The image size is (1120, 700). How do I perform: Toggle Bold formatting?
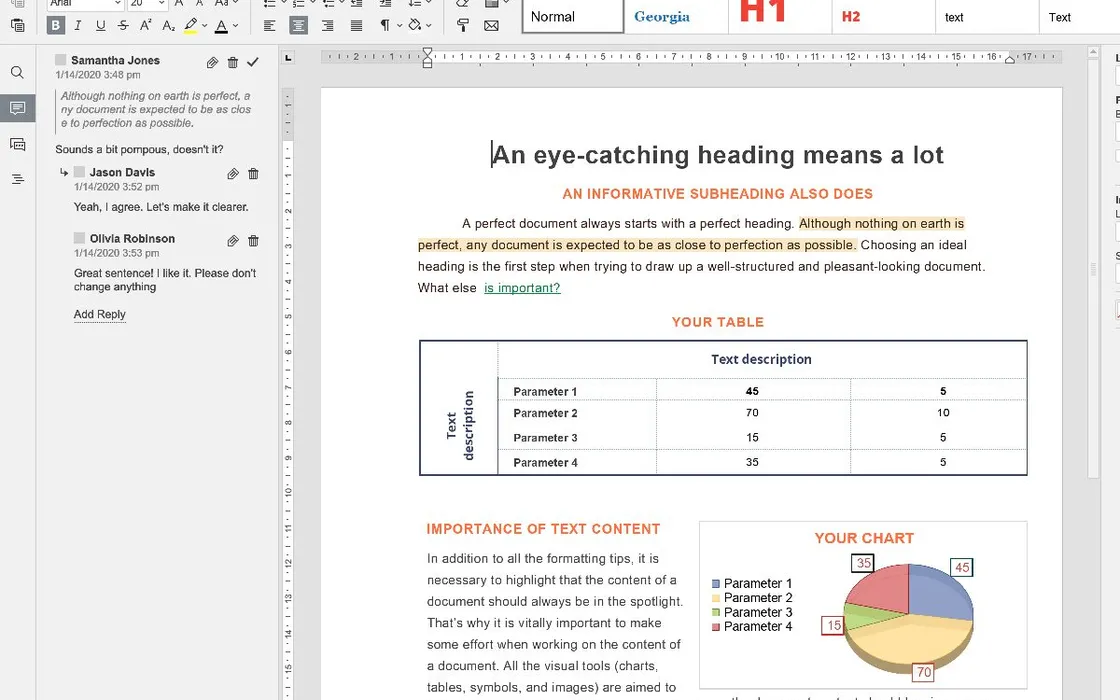pyautogui.click(x=55, y=26)
